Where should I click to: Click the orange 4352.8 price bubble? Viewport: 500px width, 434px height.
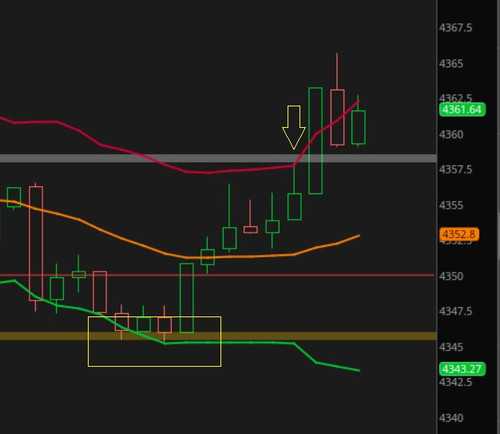point(459,234)
